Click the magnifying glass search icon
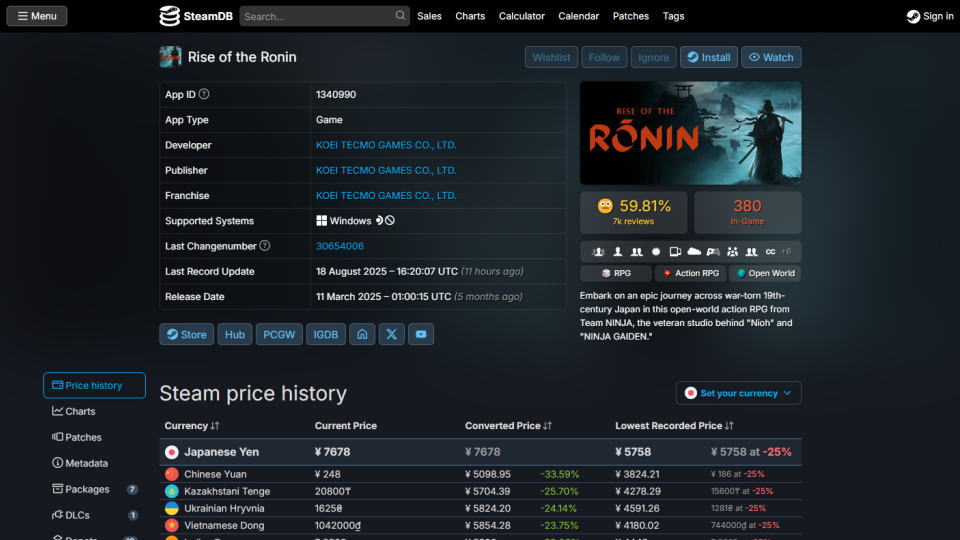 [400, 15]
